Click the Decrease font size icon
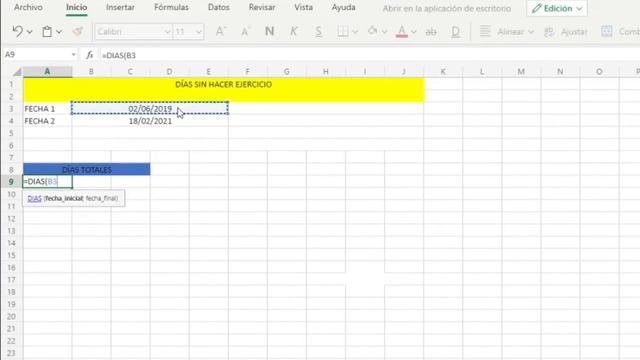This screenshot has height=360, width=640. [x=245, y=31]
